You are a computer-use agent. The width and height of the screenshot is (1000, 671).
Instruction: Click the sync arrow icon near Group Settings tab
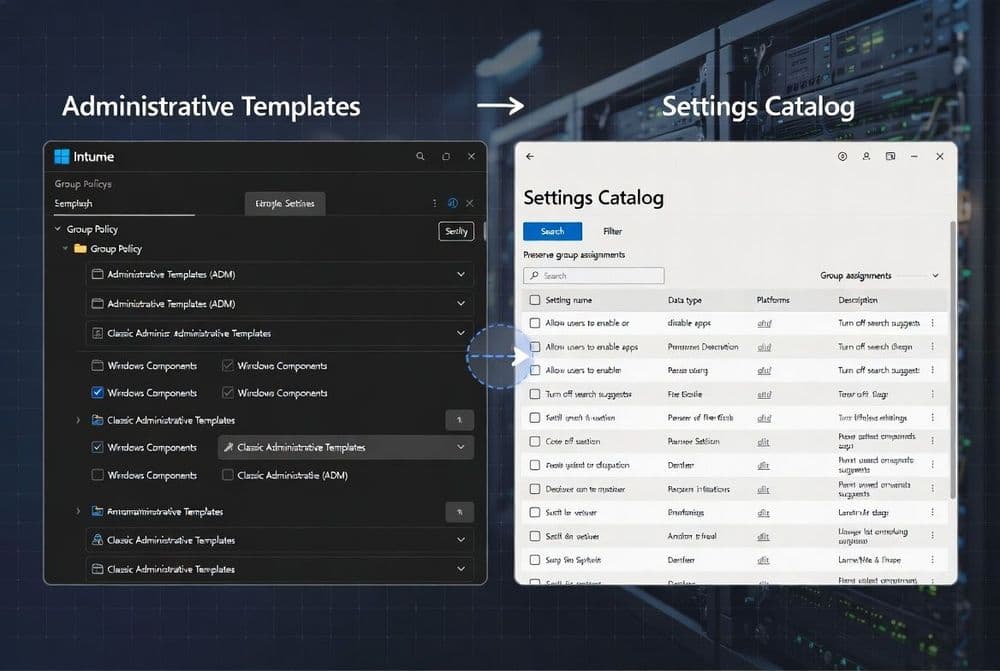(452, 203)
